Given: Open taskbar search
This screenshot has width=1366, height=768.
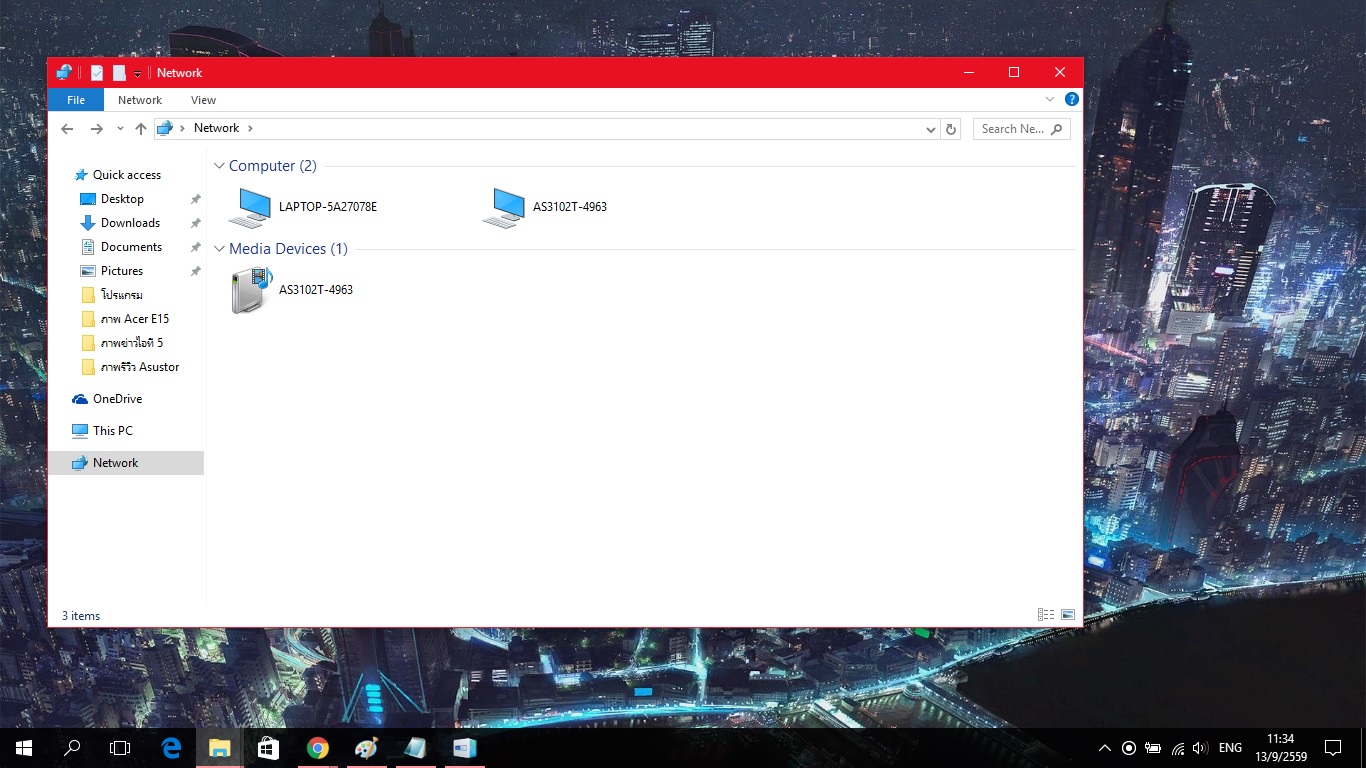Looking at the screenshot, I should tap(72, 748).
